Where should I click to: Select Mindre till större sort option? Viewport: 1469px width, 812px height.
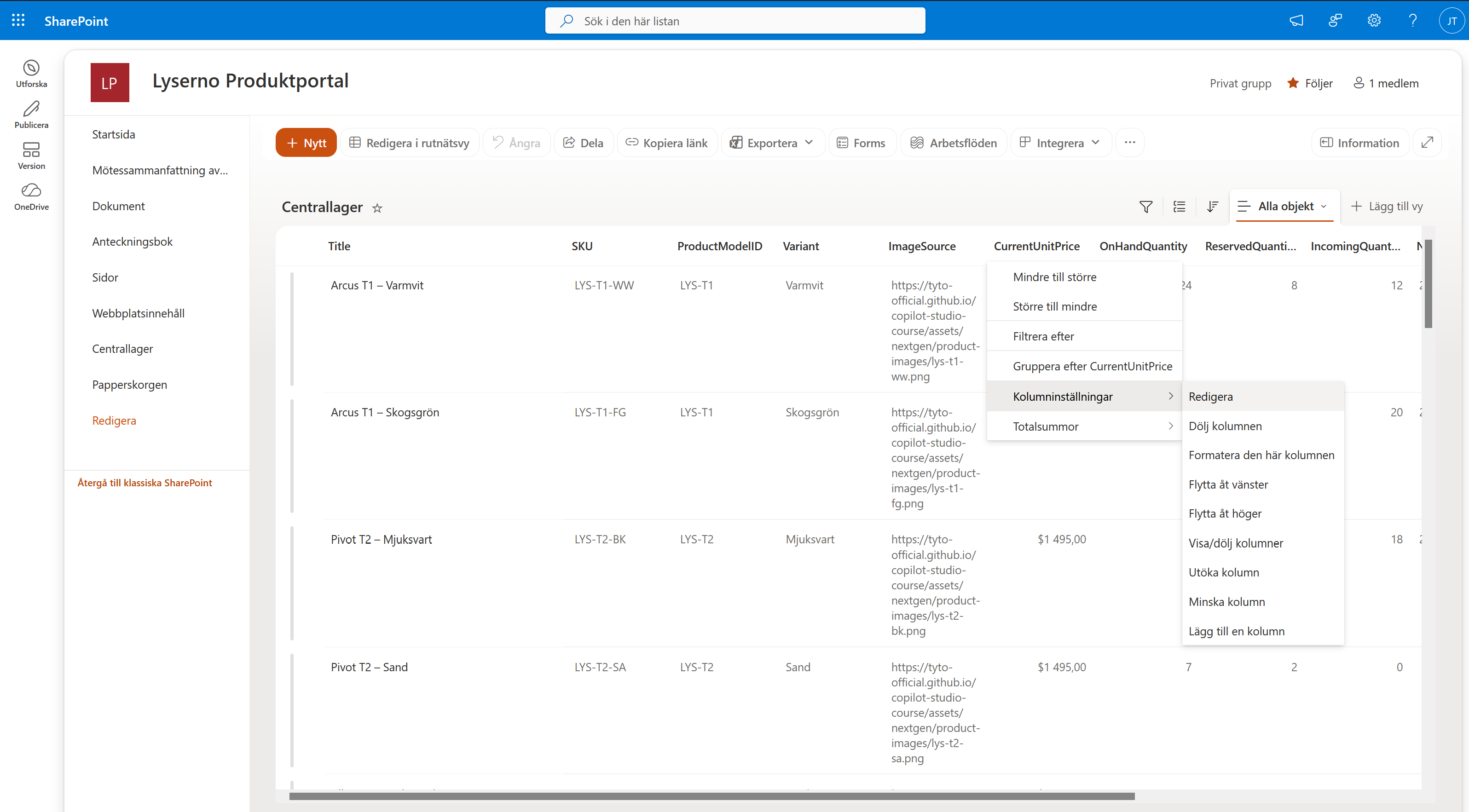pyautogui.click(x=1084, y=277)
